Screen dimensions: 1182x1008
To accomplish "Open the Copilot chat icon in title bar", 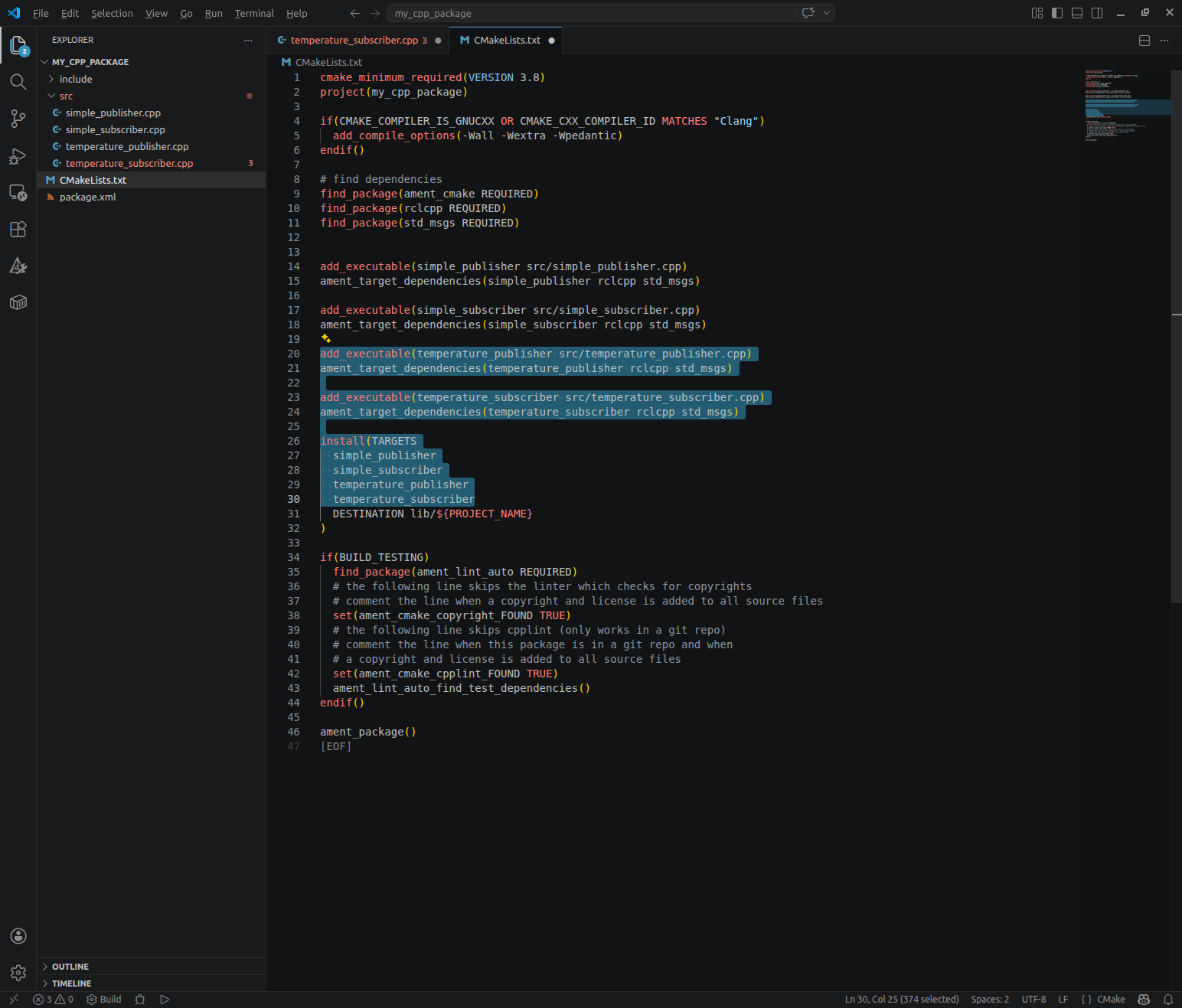I will coord(808,13).
